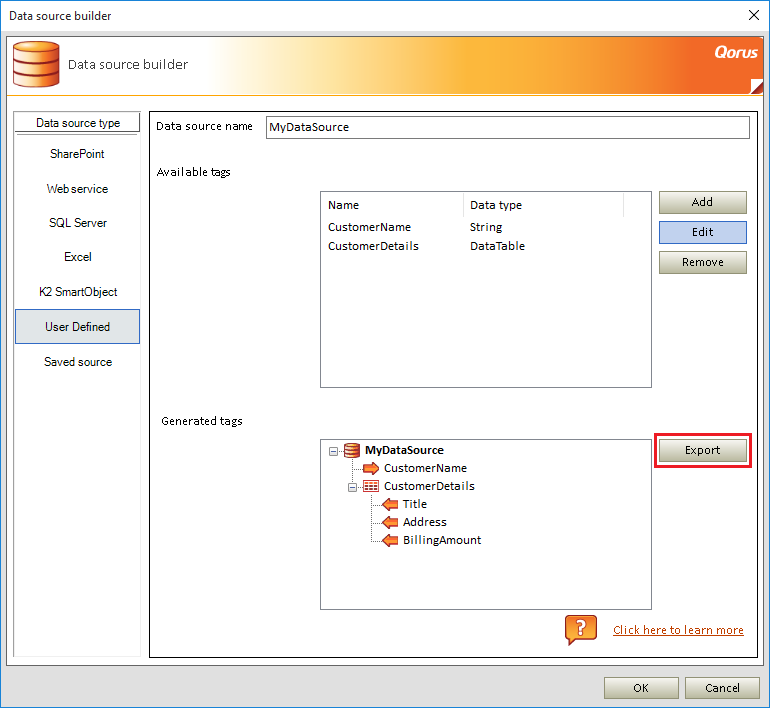Select Excel data source type
Image resolution: width=770 pixels, height=708 pixels.
point(77,257)
